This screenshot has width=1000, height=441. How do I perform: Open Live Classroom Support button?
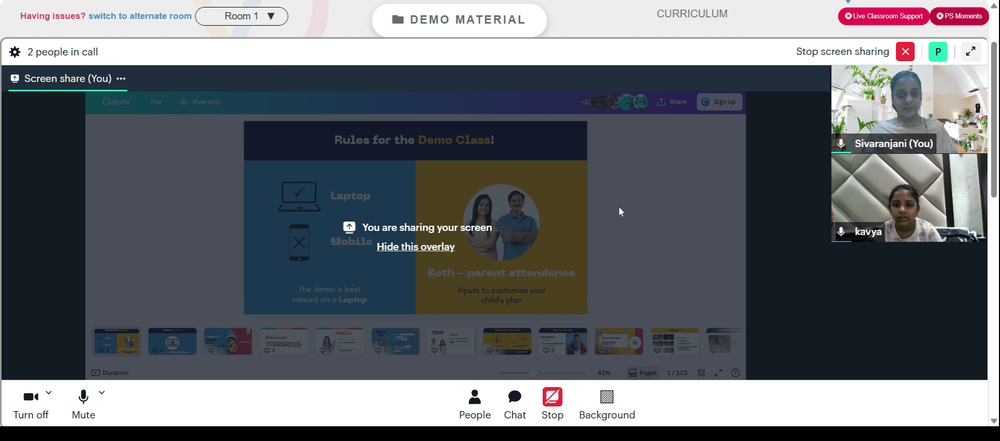pyautogui.click(x=883, y=16)
